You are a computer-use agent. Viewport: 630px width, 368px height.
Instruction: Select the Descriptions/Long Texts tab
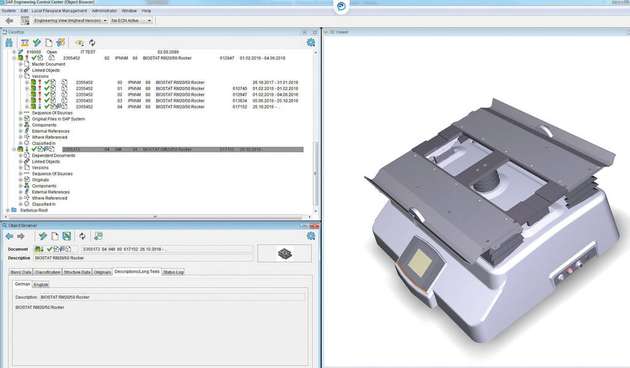point(137,272)
